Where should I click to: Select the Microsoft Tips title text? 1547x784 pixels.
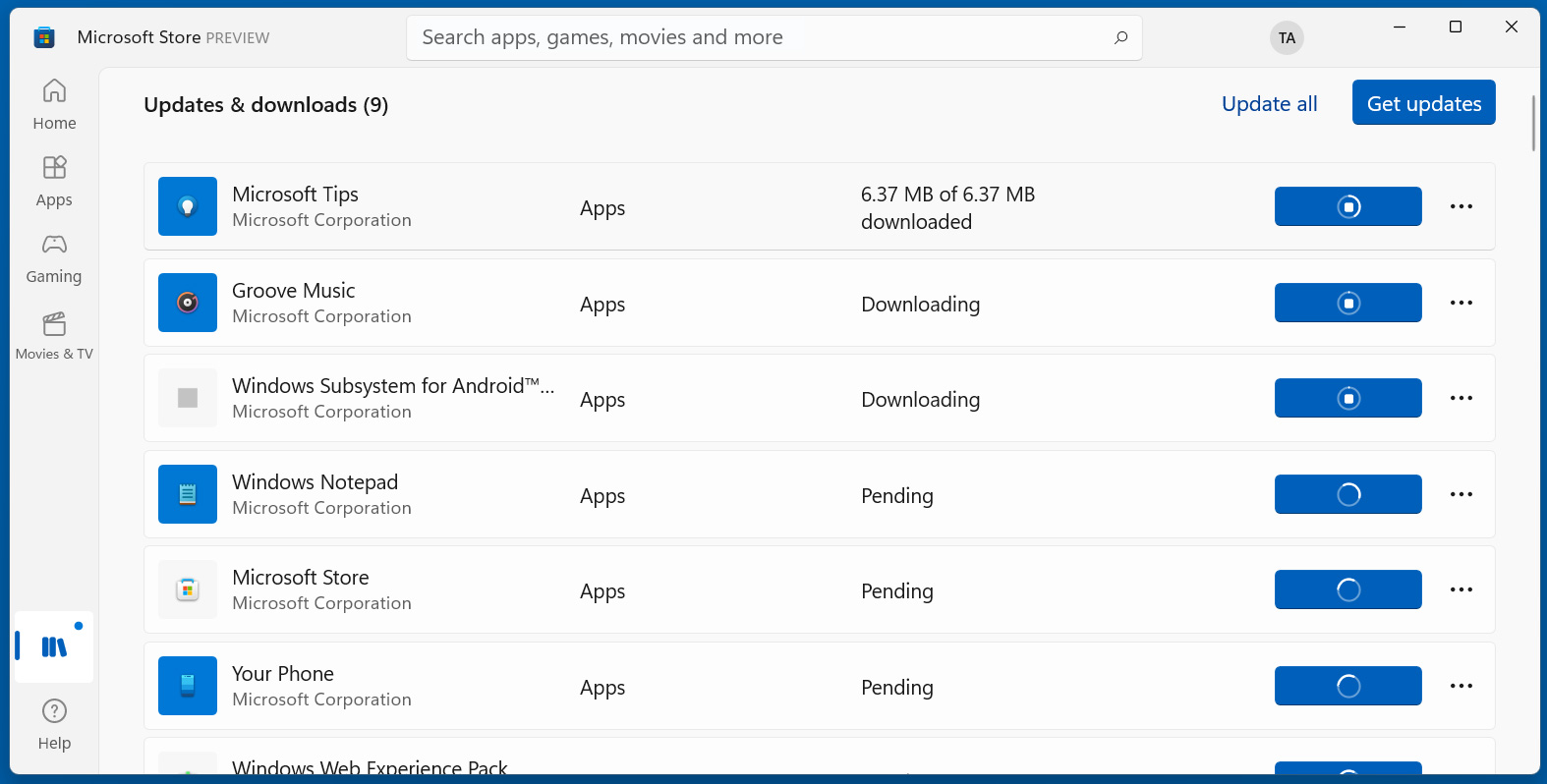pos(295,195)
